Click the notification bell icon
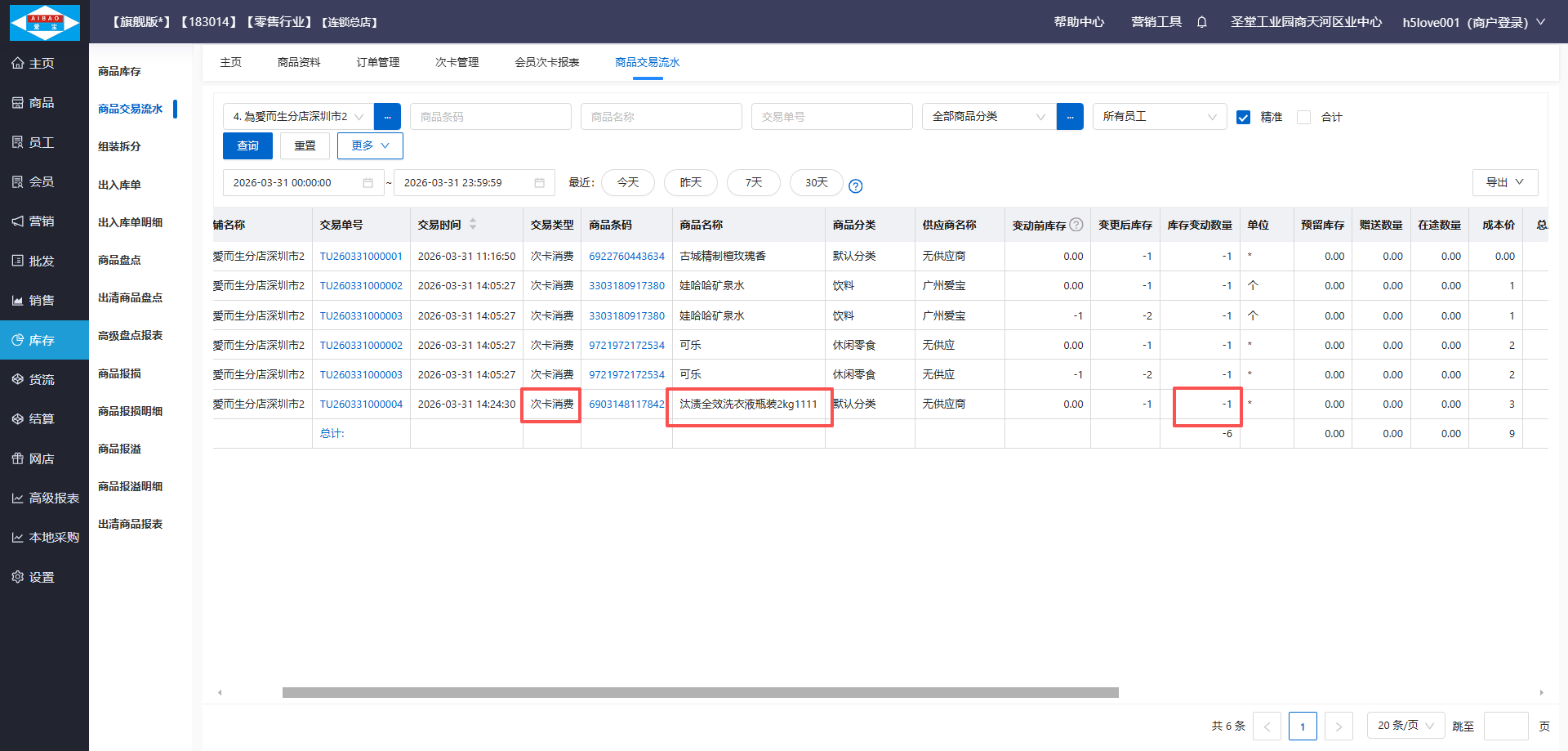This screenshot has width=1568, height=751. point(1201,22)
